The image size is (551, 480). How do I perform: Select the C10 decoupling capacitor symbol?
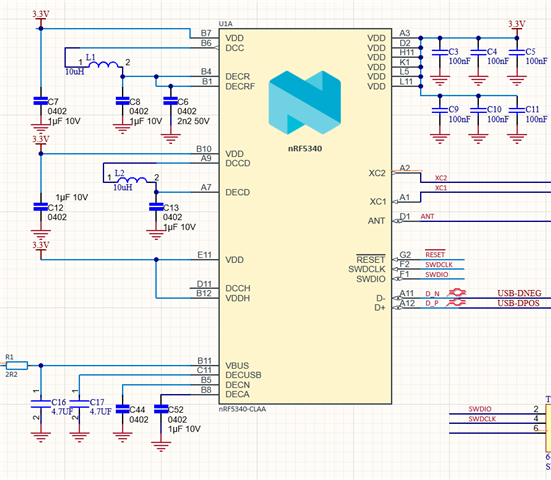[478, 110]
